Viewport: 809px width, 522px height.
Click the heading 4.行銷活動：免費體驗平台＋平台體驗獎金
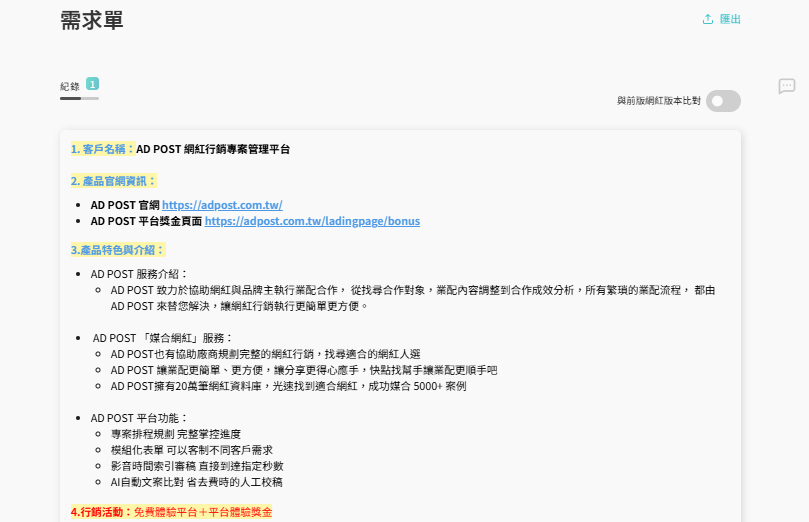[x=171, y=512]
